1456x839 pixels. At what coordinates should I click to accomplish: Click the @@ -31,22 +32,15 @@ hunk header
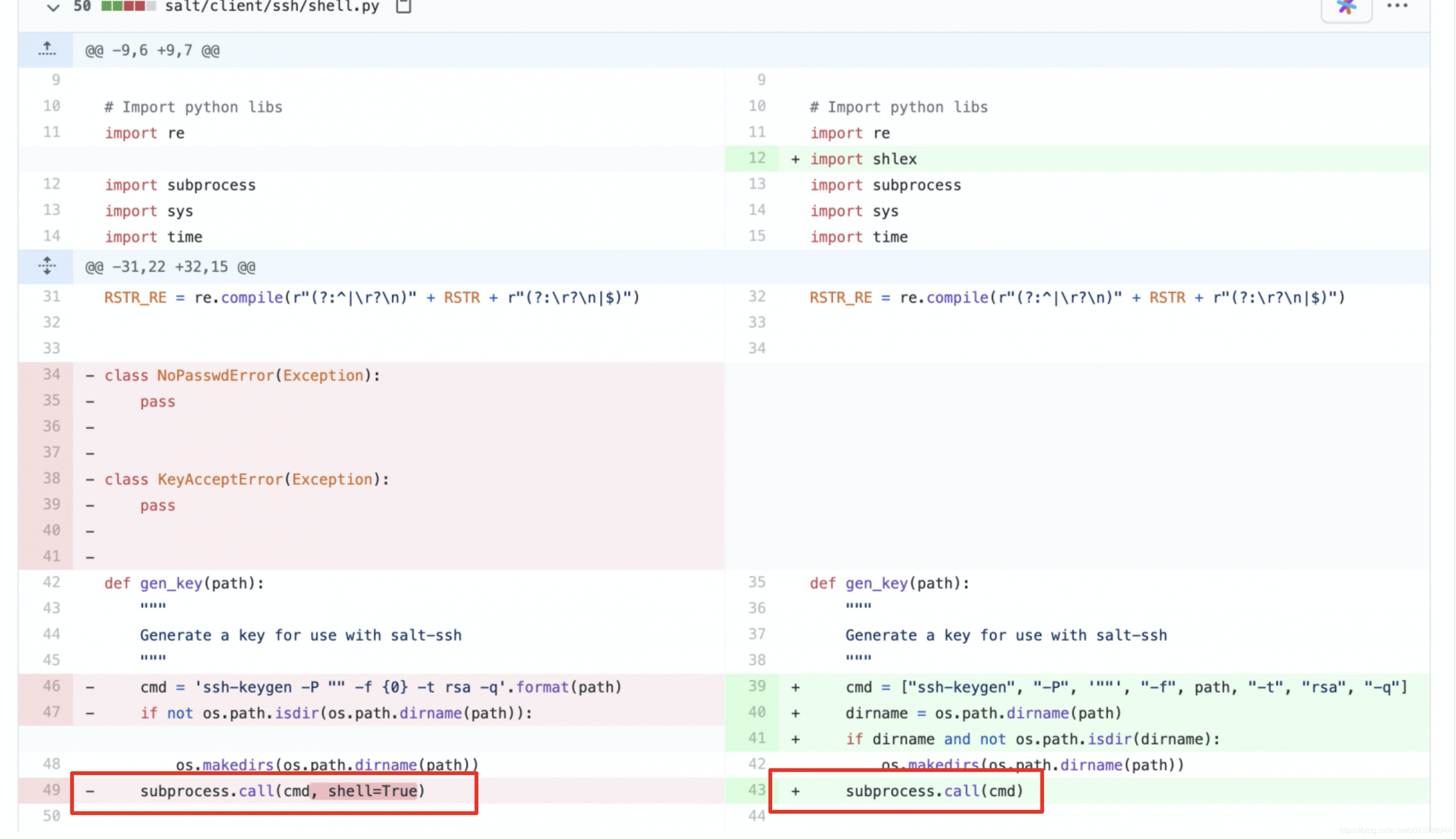point(171,267)
